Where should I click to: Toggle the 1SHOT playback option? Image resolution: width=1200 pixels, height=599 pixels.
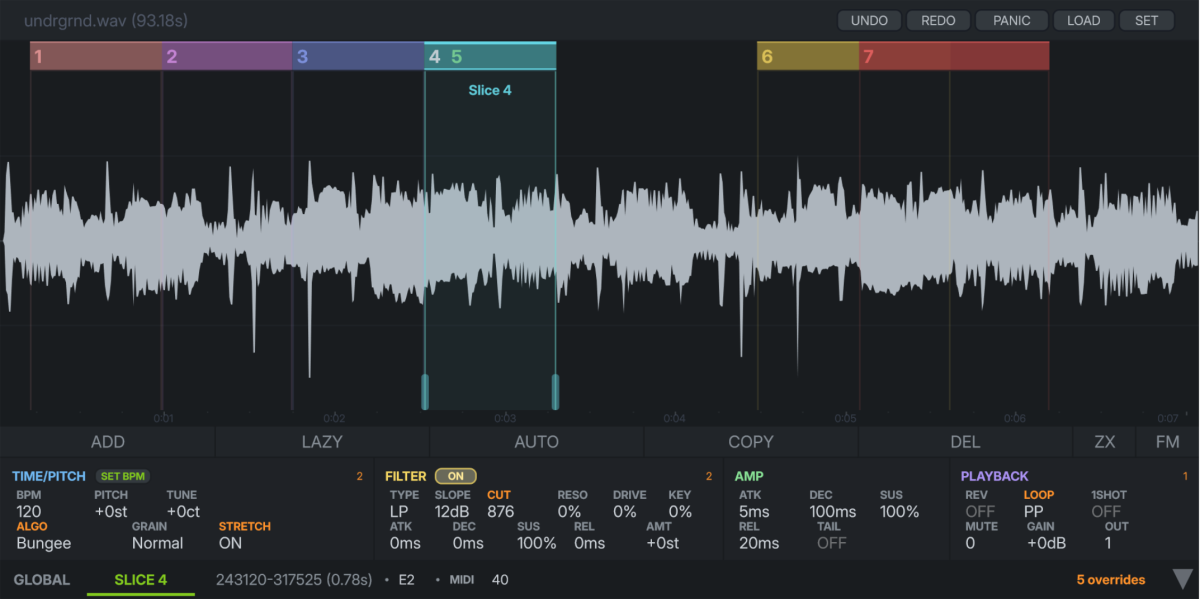point(1105,511)
